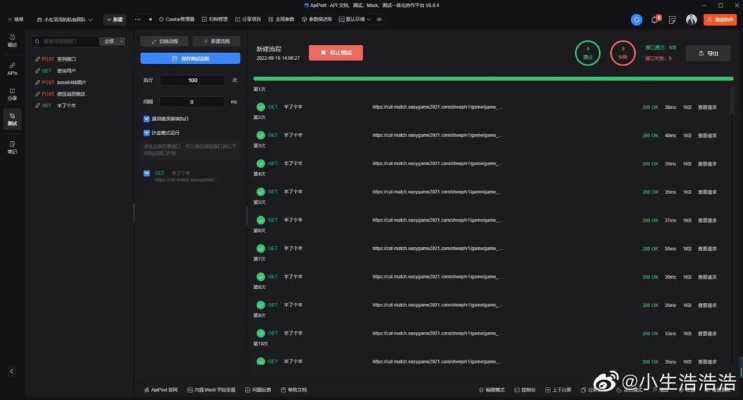The height and width of the screenshot is (400, 743).
Task: Open notifications bell with red badge
Action: tap(655, 19)
